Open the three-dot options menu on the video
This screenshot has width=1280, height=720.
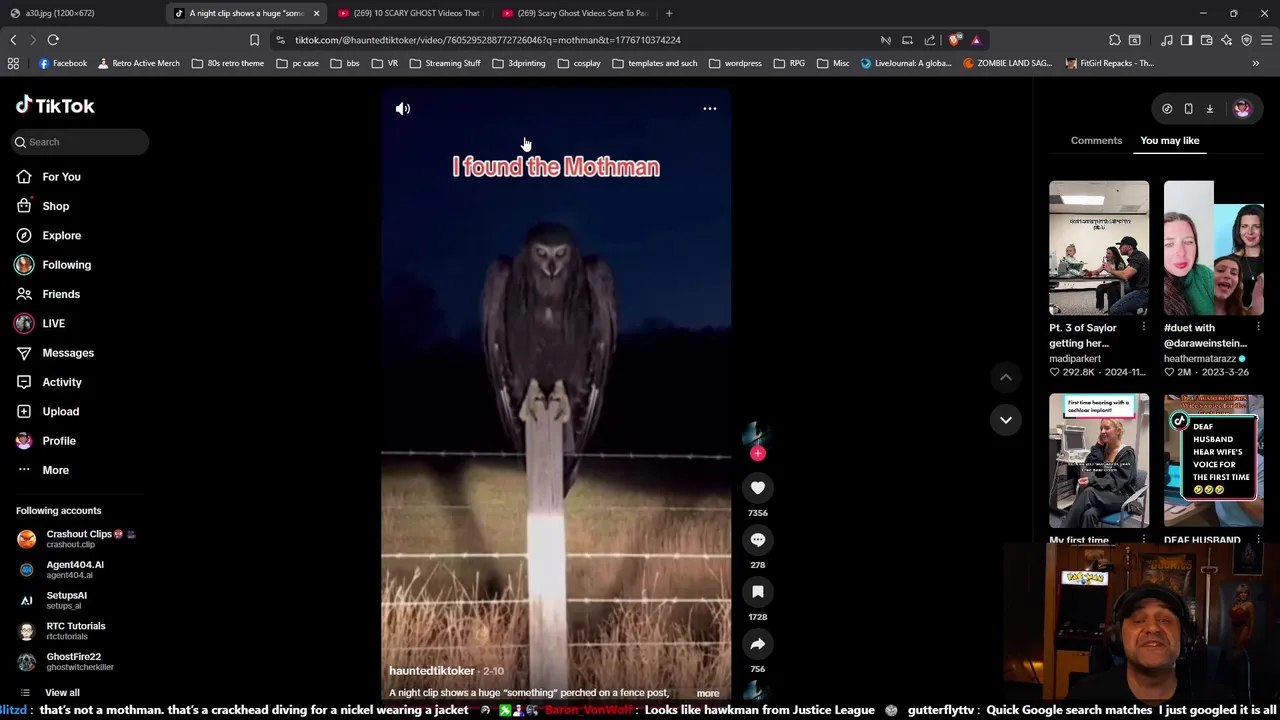pyautogui.click(x=709, y=109)
